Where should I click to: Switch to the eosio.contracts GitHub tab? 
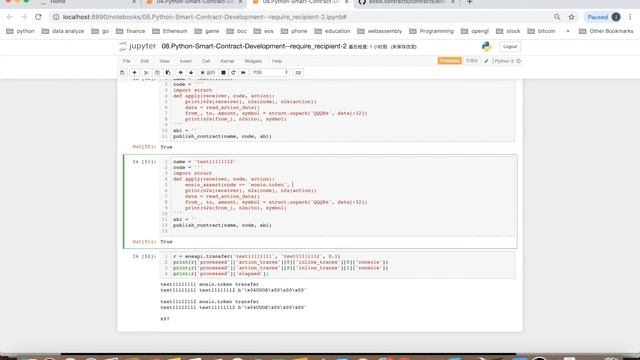point(407,2)
